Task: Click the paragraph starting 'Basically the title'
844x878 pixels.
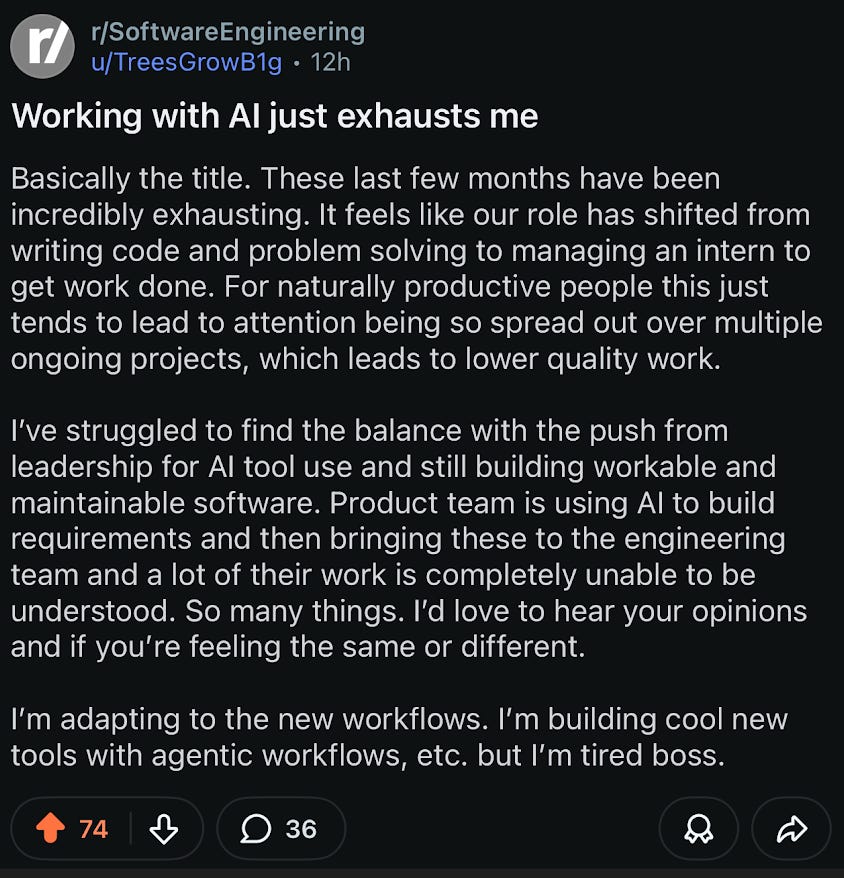Action: coord(415,270)
